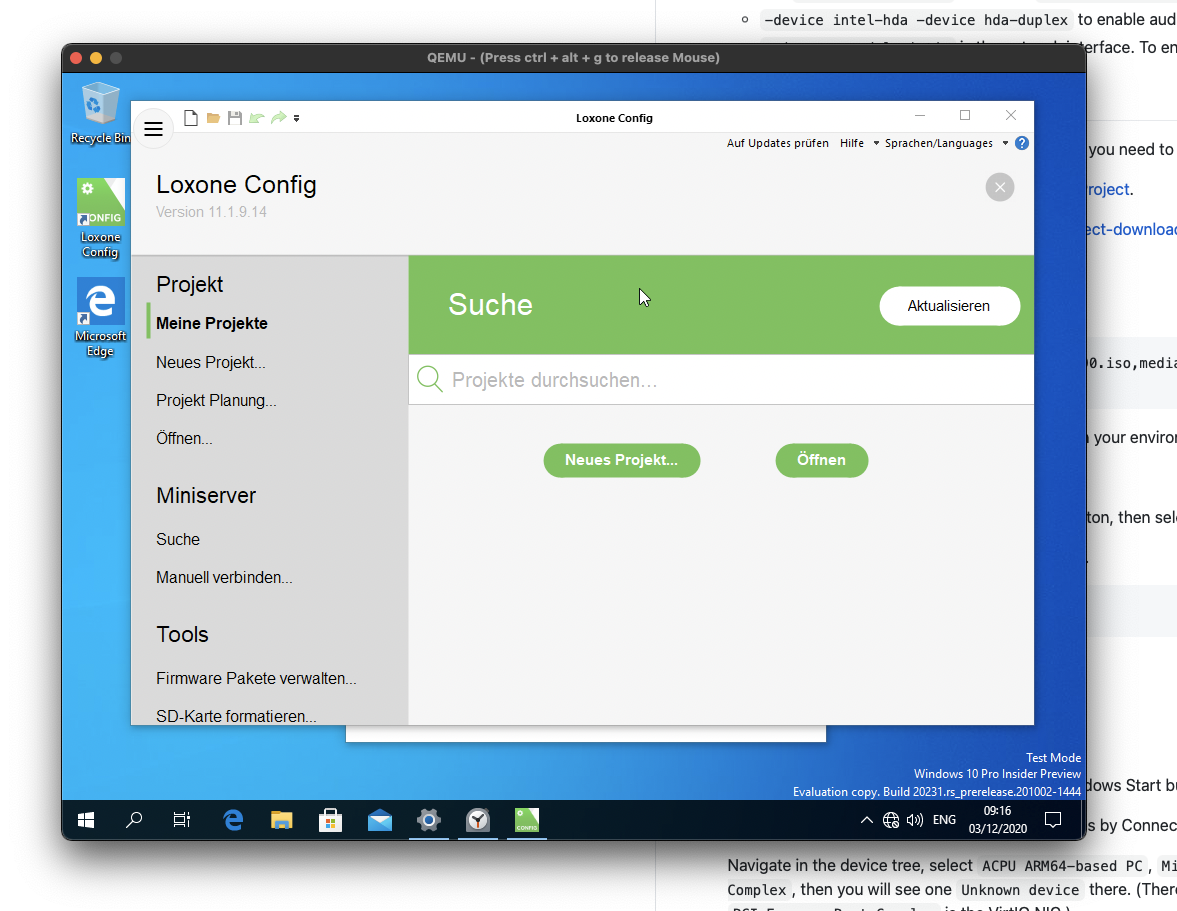Open the hamburger menu in Loxone Config

point(153,129)
